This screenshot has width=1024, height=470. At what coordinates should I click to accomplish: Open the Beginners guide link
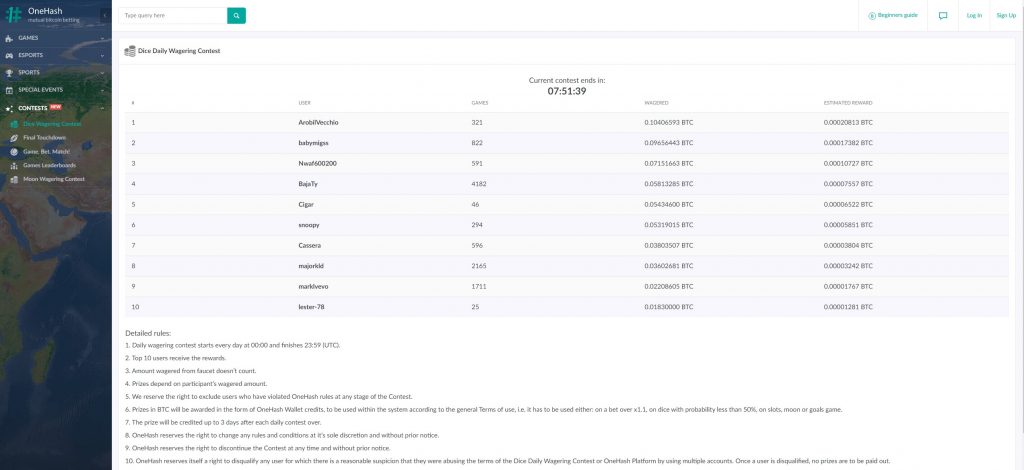[x=893, y=16]
